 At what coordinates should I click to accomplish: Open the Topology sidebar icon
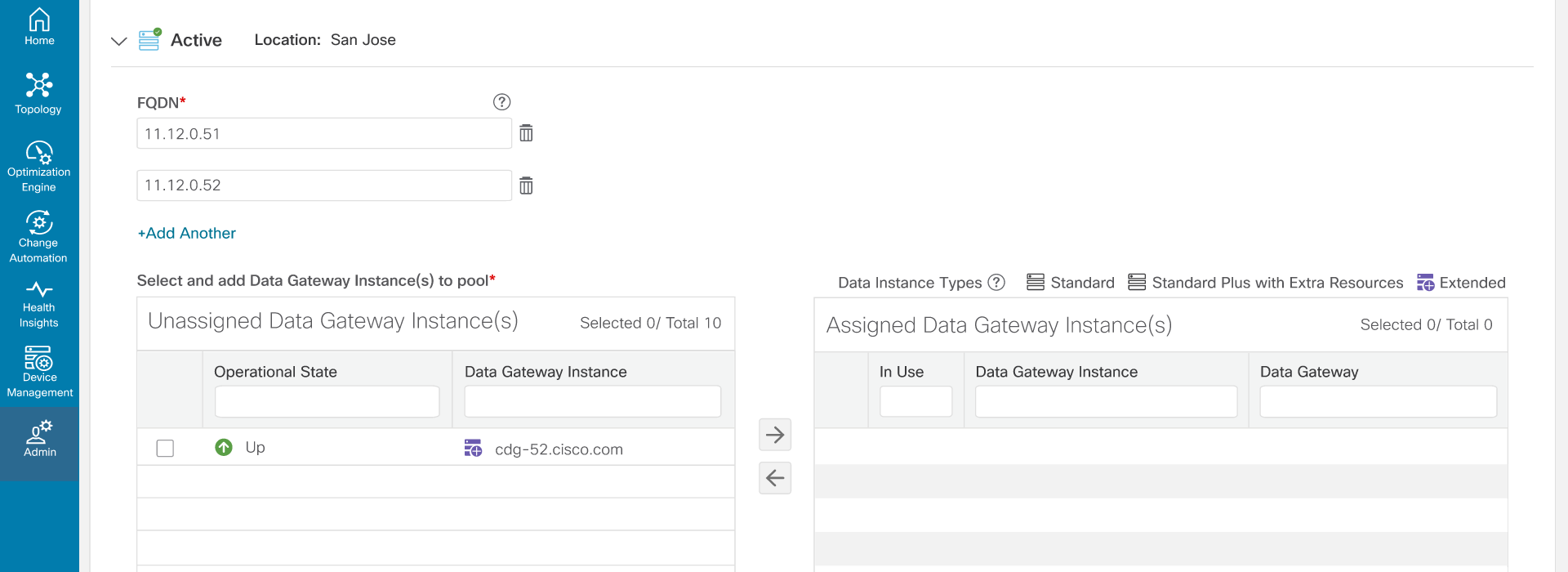pyautogui.click(x=38, y=93)
